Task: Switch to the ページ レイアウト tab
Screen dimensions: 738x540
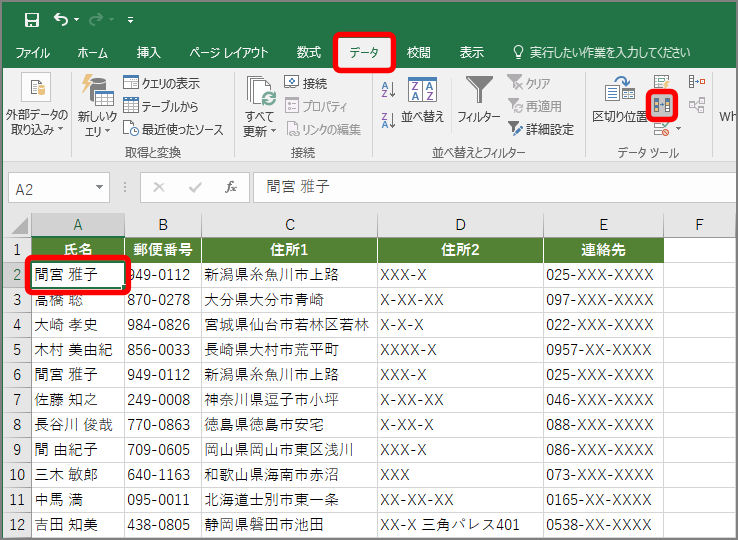Action: tap(228, 52)
